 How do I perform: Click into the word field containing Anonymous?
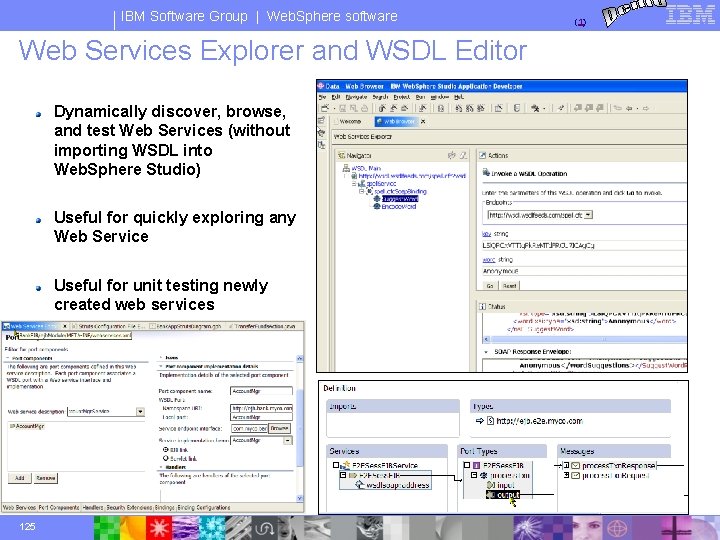[x=583, y=271]
